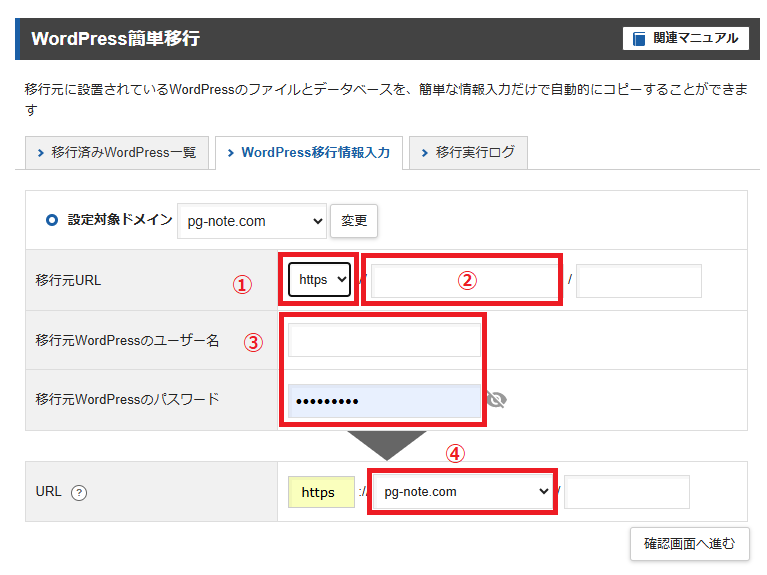The image size is (767, 575).
Task: Focus the 移行元WordPressのパスワード field
Action: point(384,401)
